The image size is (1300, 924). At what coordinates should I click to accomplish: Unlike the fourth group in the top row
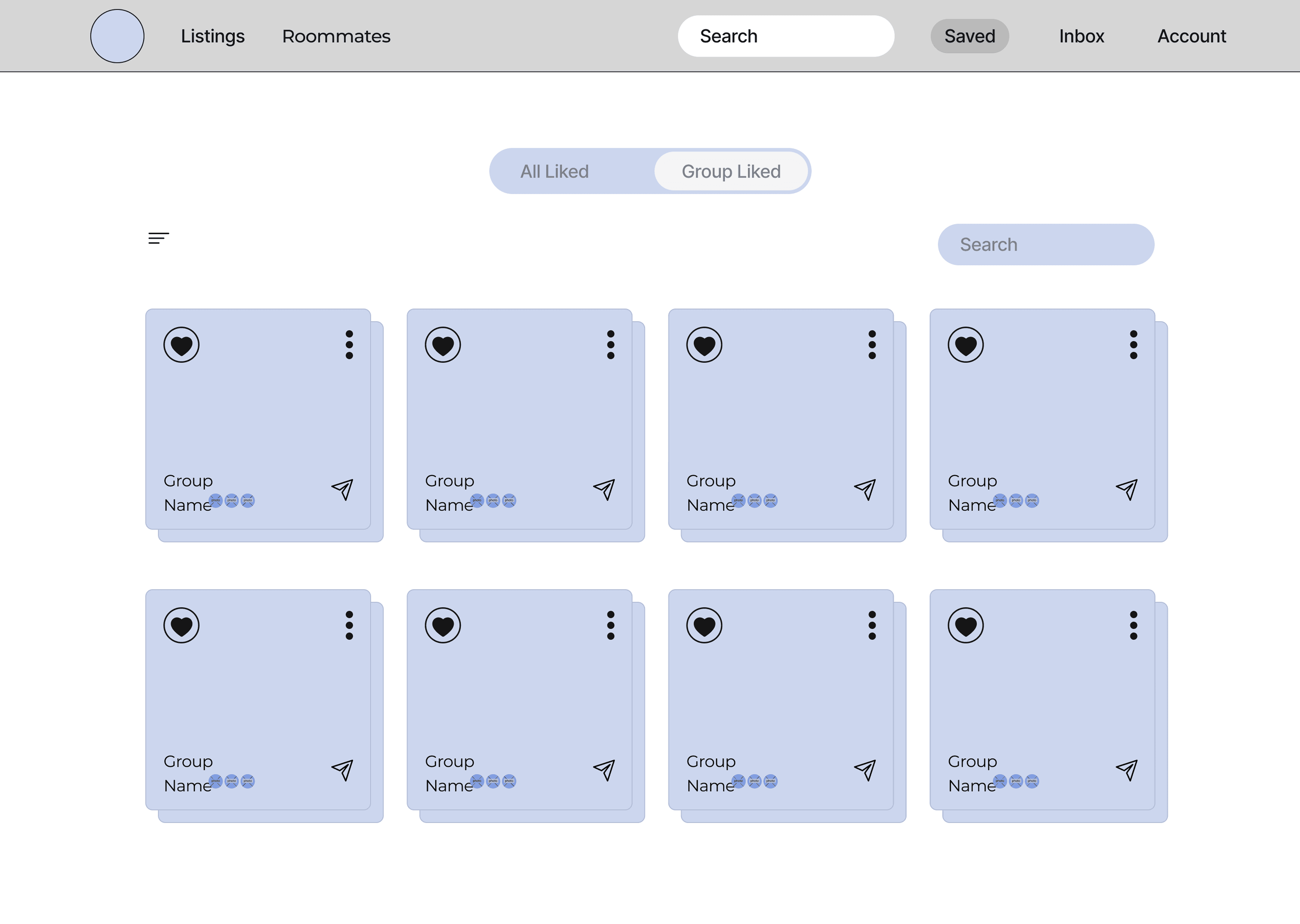coord(966,345)
